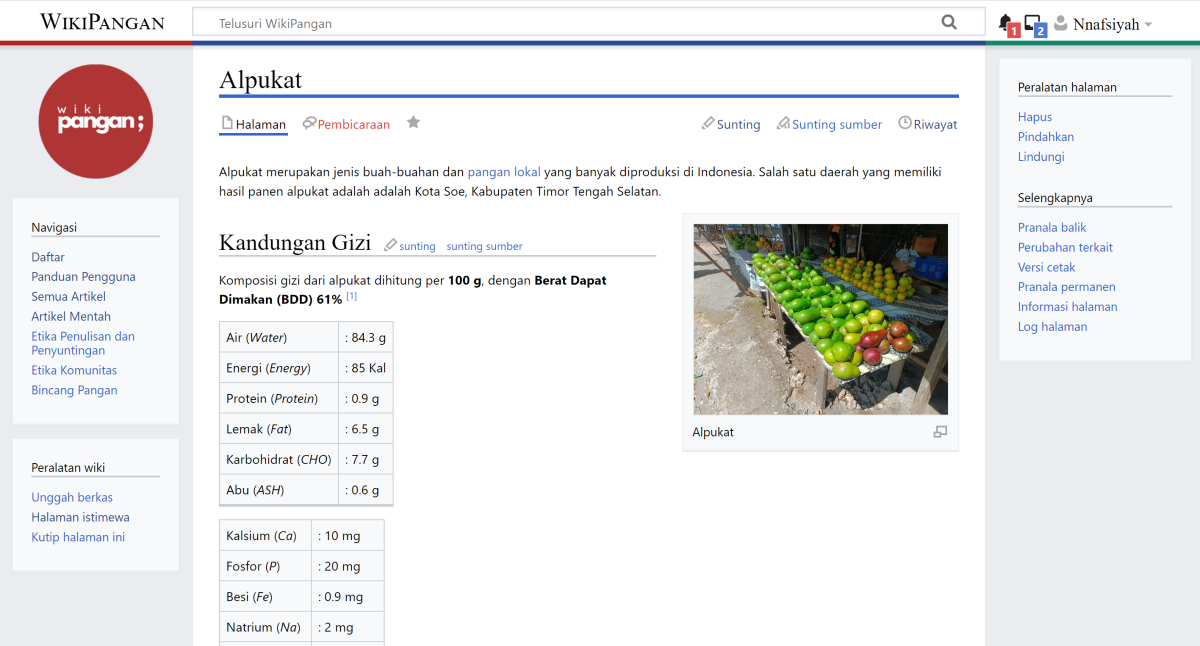Open Unggah berkas in Peralatan wiki
1200x646 pixels.
[72, 497]
